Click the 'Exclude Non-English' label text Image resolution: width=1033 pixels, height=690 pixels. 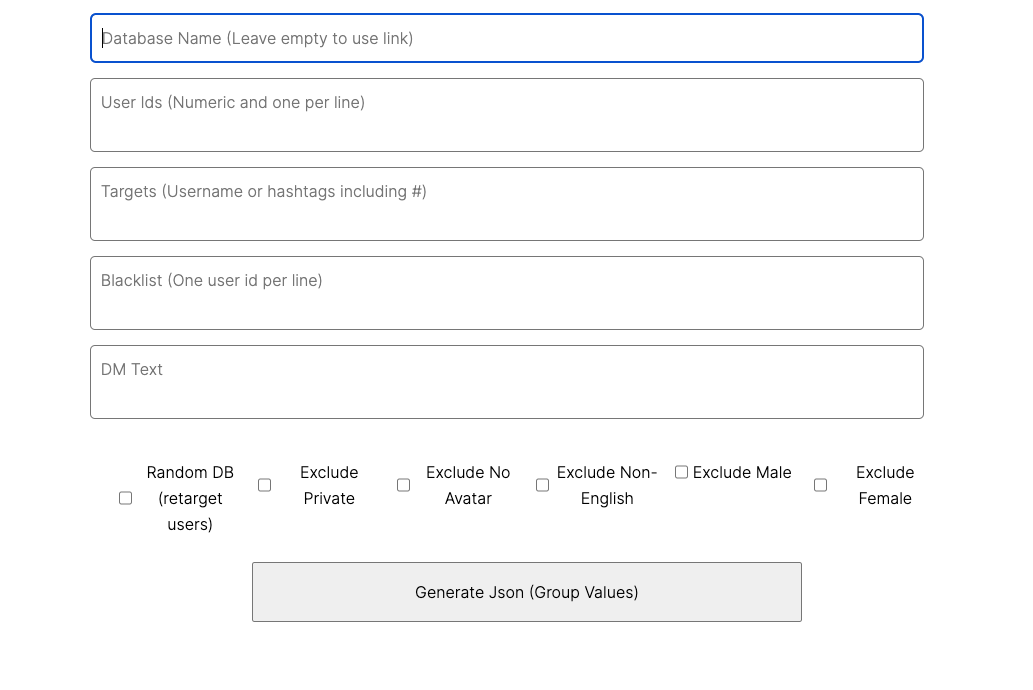click(x=607, y=485)
